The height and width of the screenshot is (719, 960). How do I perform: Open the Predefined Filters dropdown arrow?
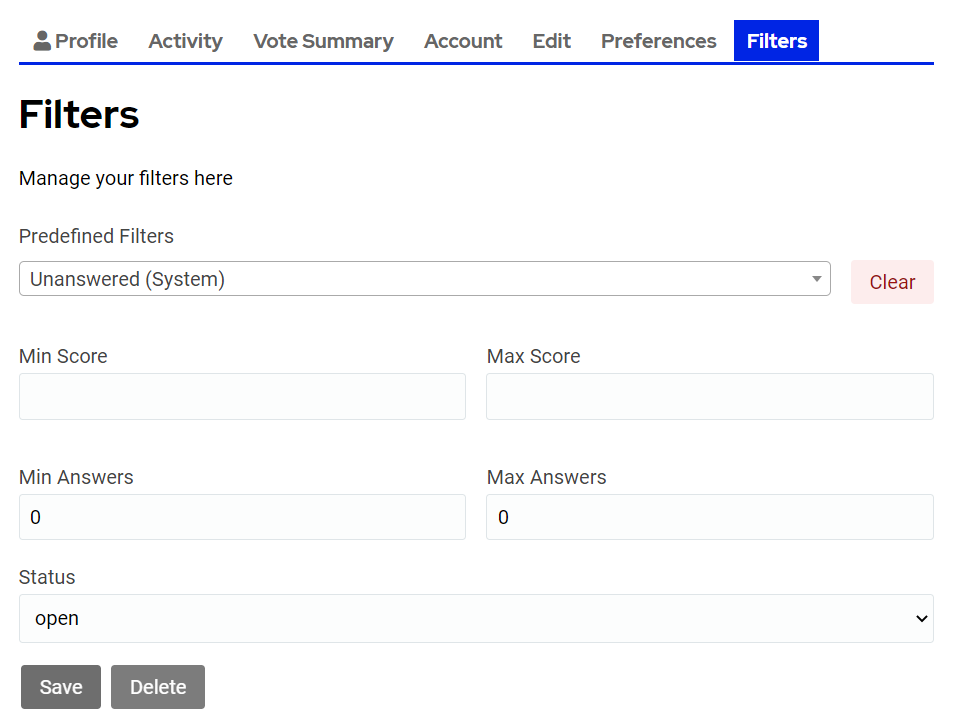(x=816, y=279)
